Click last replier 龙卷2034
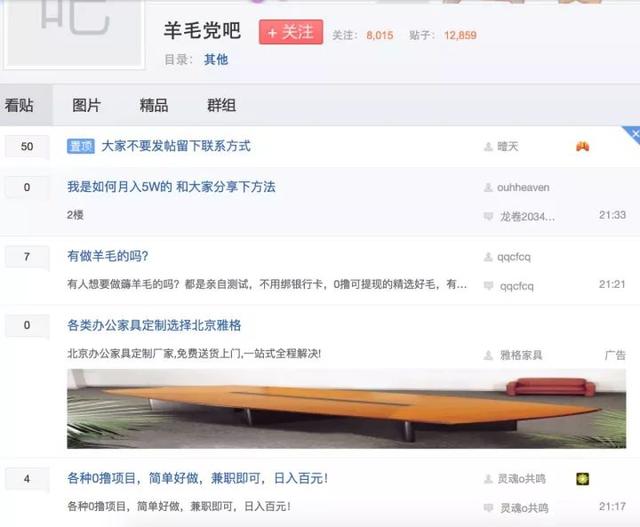Image resolution: width=640 pixels, height=527 pixels. click(x=527, y=216)
